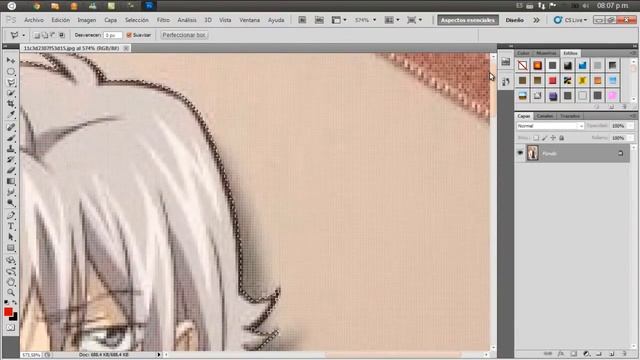Select the History Brush tool
The image size is (640, 360).
coord(11,160)
